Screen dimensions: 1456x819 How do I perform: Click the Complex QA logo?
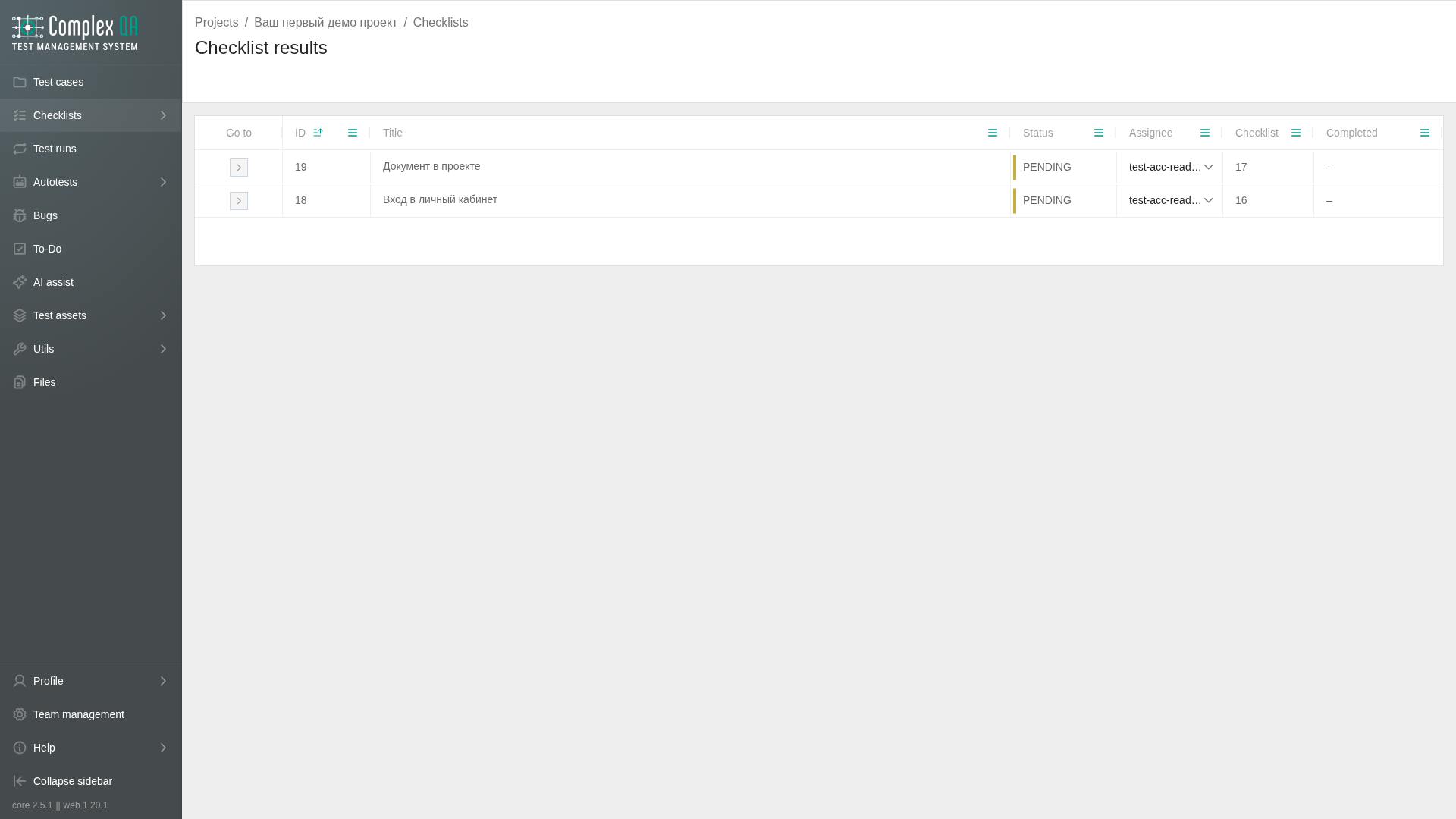point(75,33)
